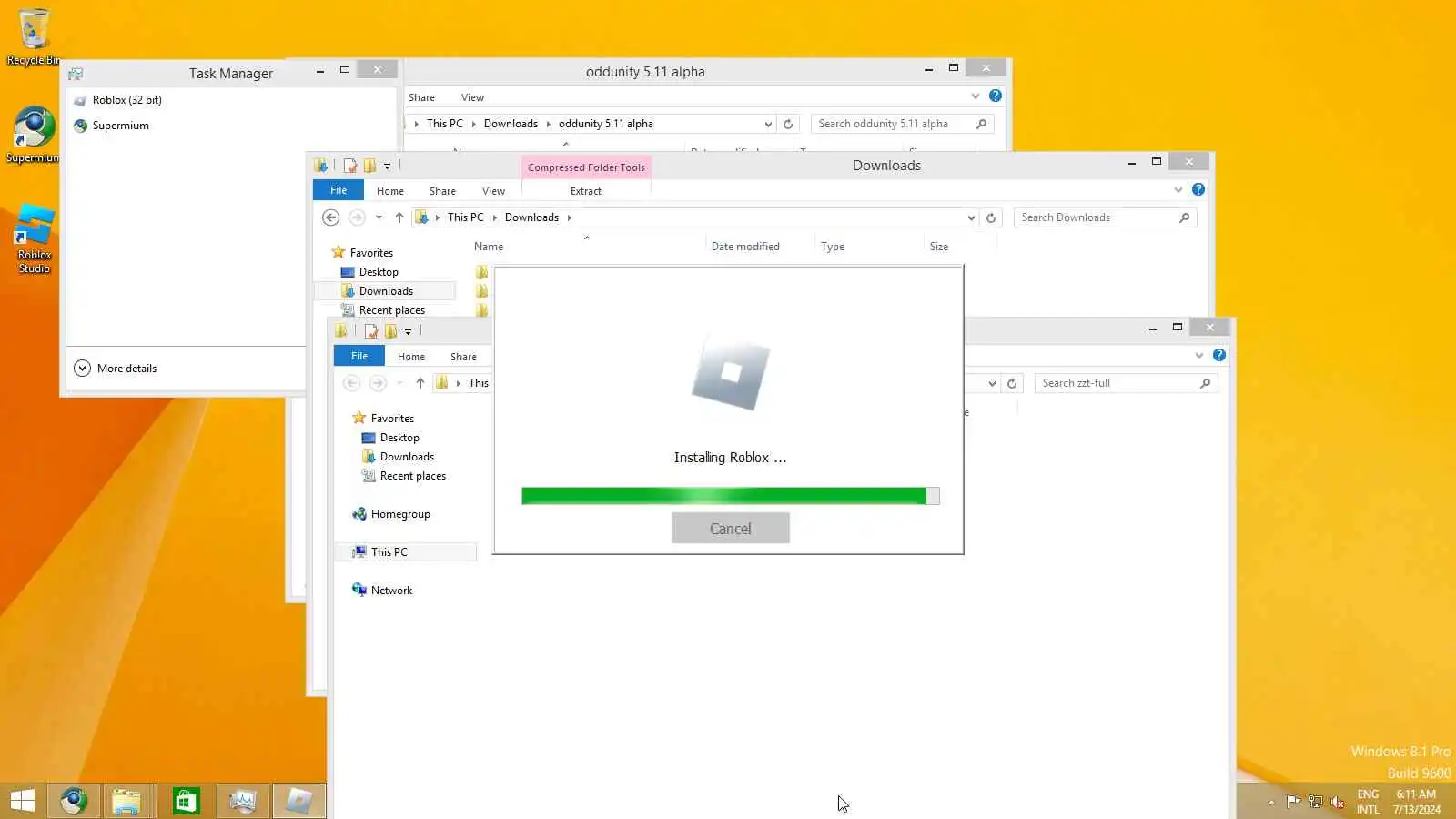1456x819 pixels.
Task: Open the View tab in oddunity window
Action: point(473,97)
